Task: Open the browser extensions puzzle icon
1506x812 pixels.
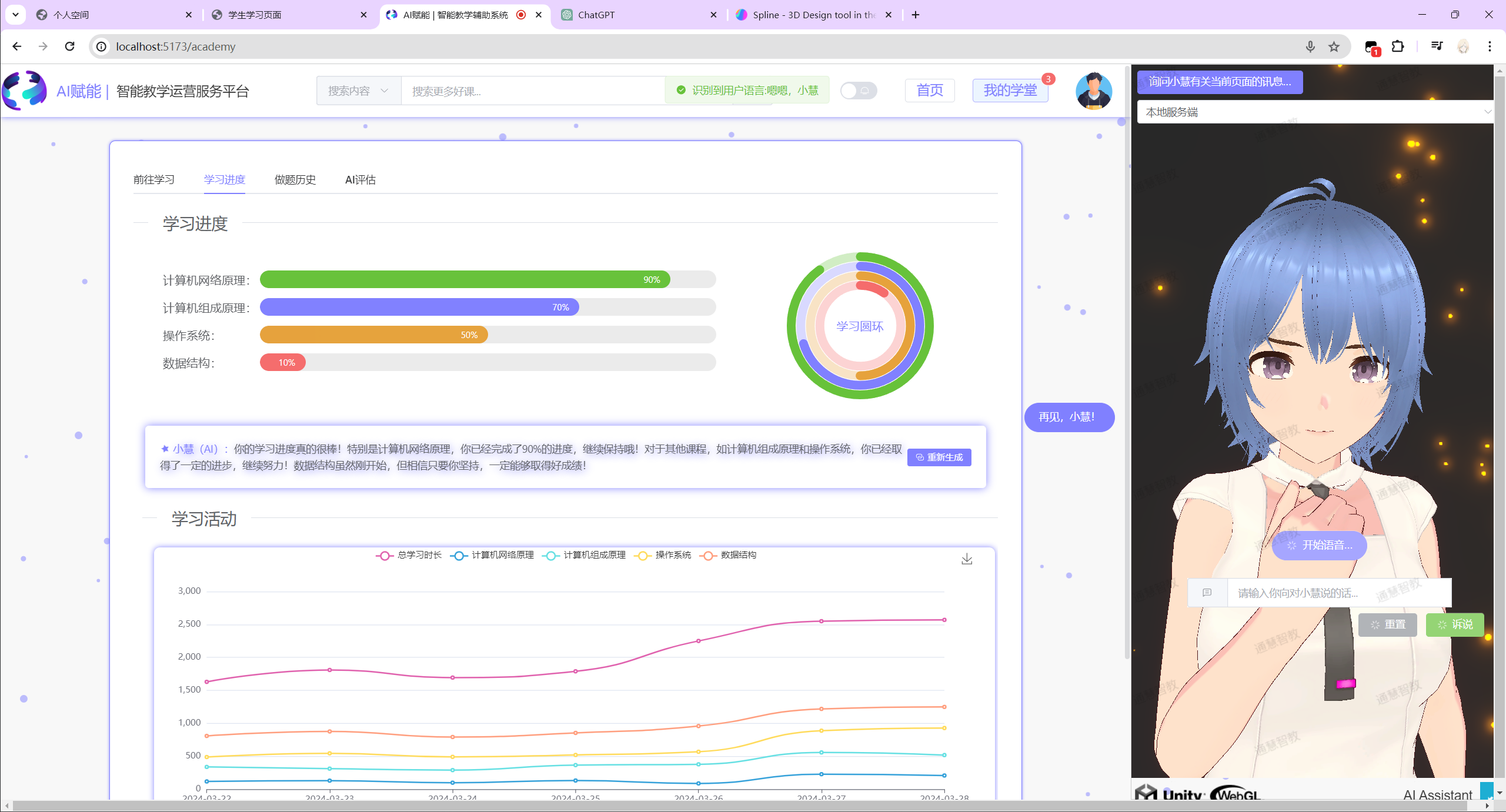Action: click(1398, 46)
